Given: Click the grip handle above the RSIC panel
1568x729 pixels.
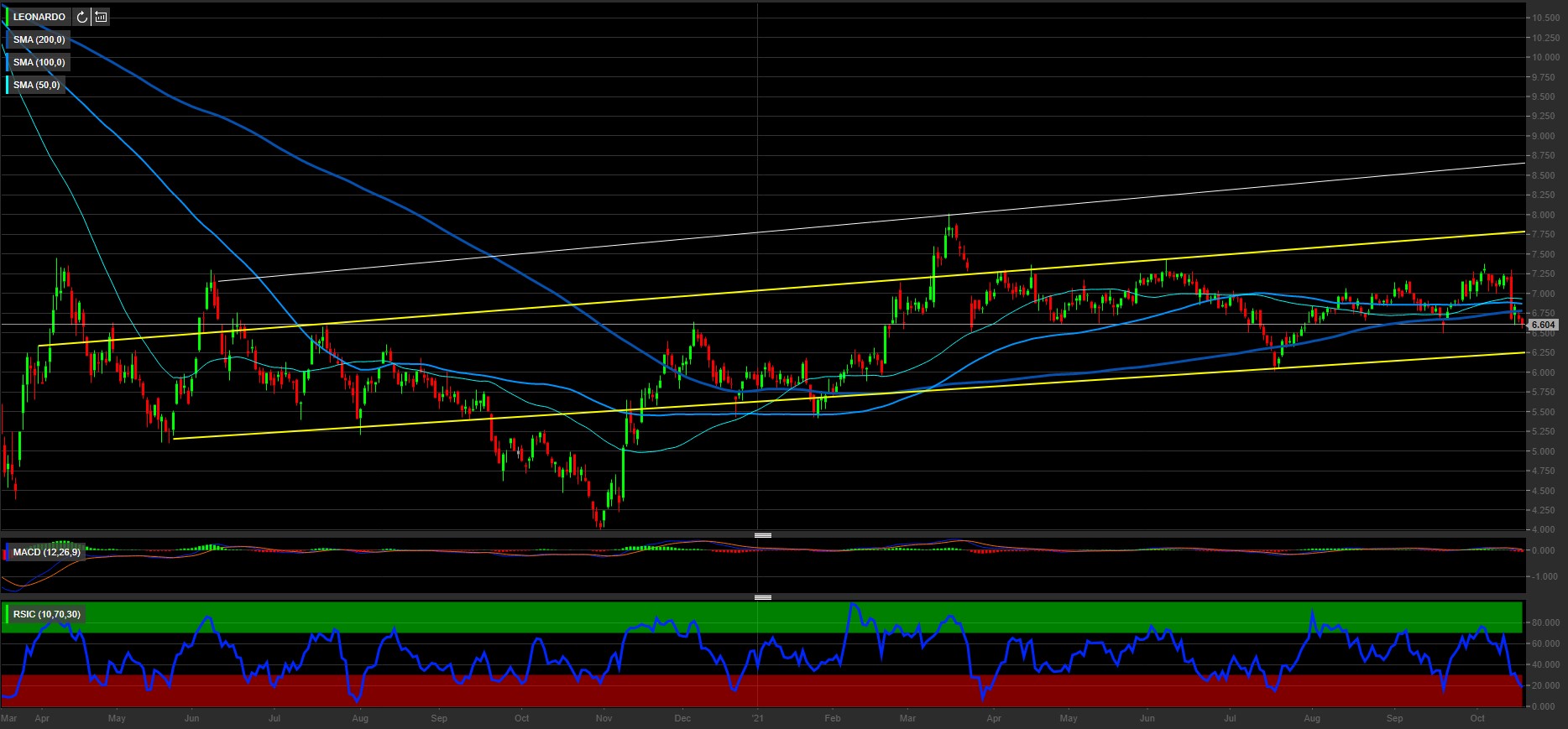Looking at the screenshot, I should pos(763,597).
